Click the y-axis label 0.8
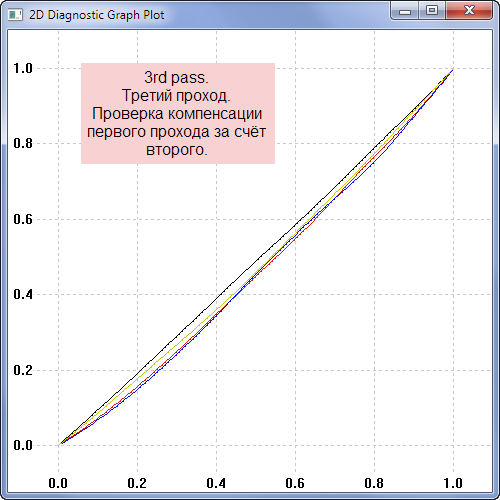 pyautogui.click(x=23, y=143)
